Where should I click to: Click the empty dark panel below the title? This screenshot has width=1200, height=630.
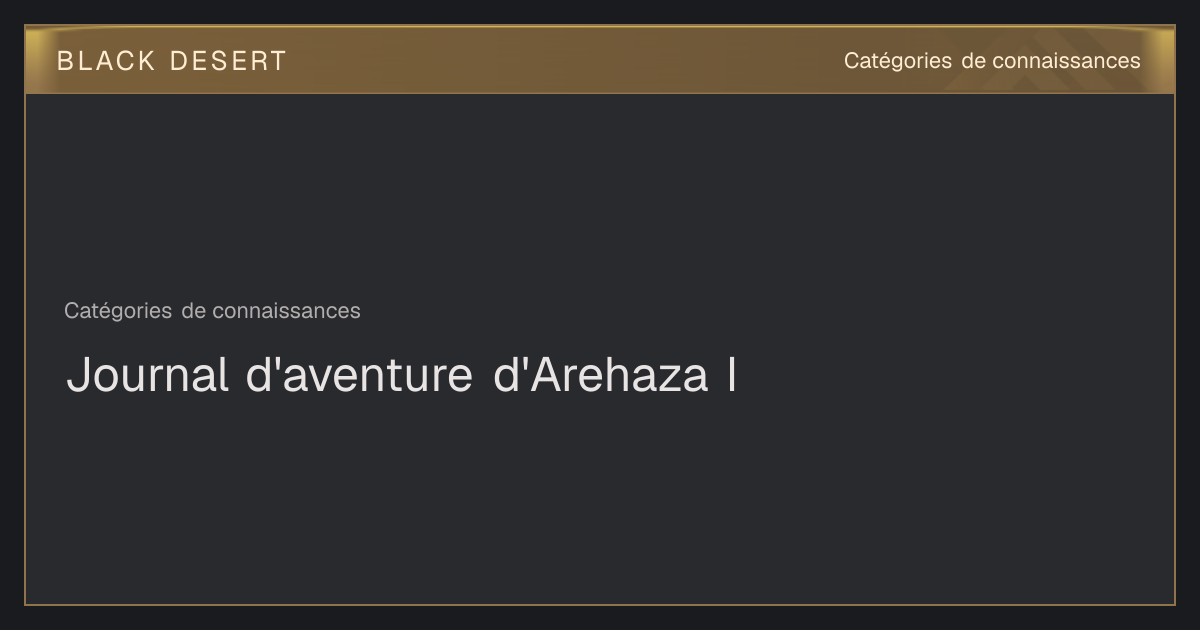point(600,500)
